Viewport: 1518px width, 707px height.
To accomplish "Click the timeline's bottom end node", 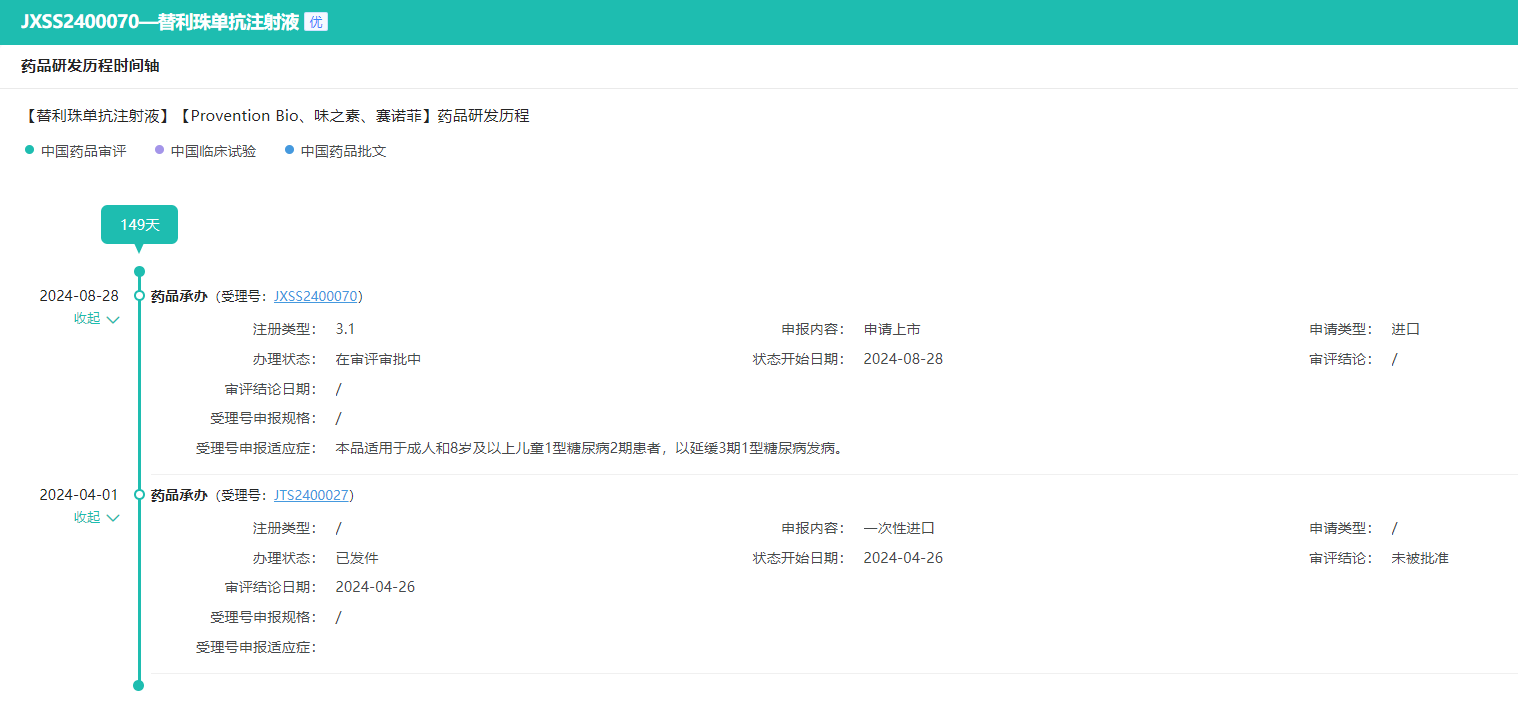I will click(139, 685).
